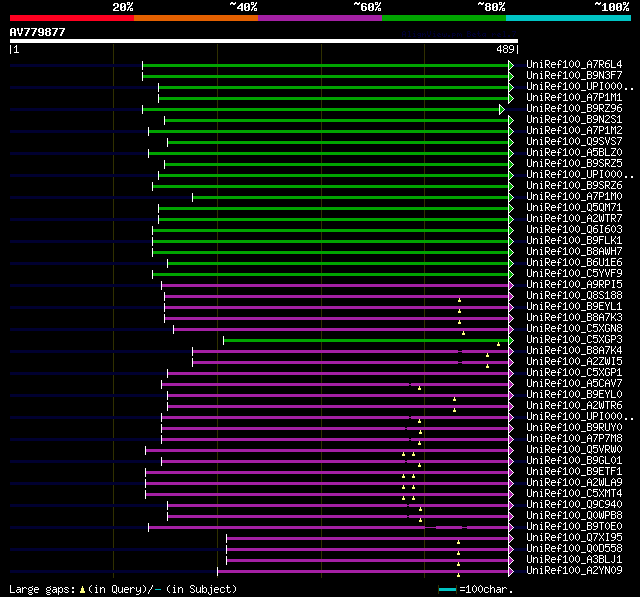
Task: Click the green ~80% legend color segment
Action: pos(444,18)
